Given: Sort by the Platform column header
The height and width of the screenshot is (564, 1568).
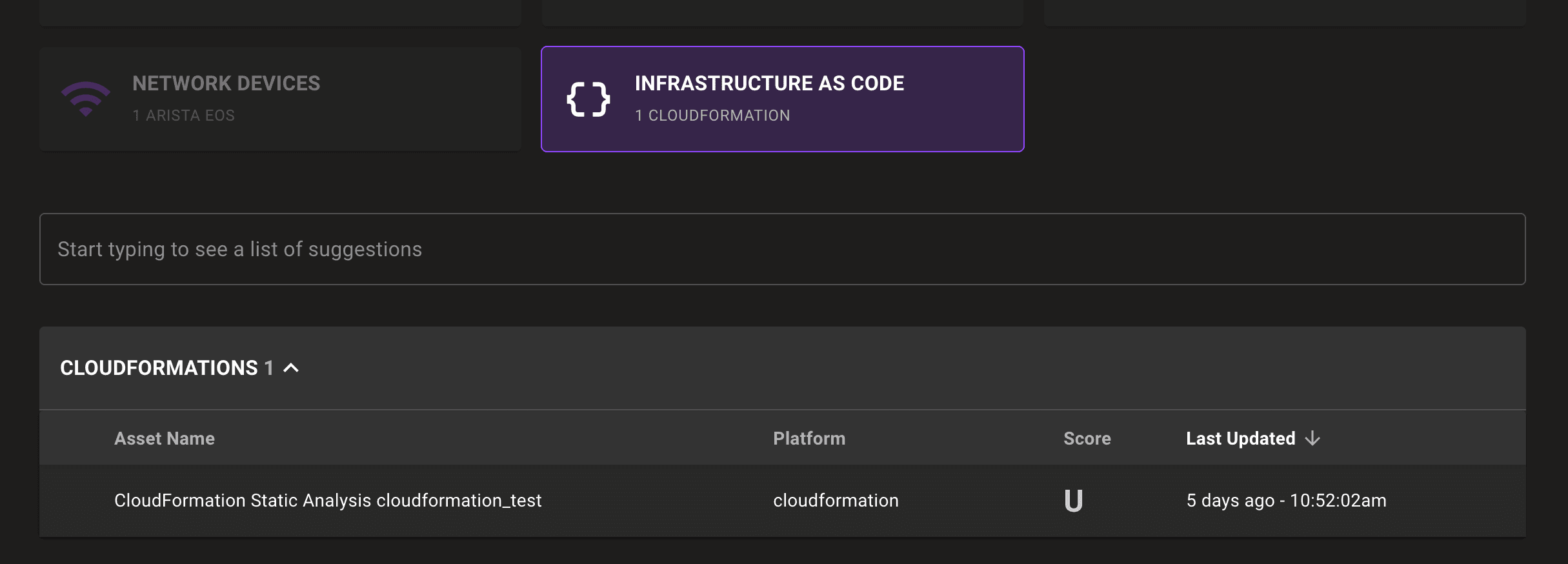Looking at the screenshot, I should coord(809,439).
